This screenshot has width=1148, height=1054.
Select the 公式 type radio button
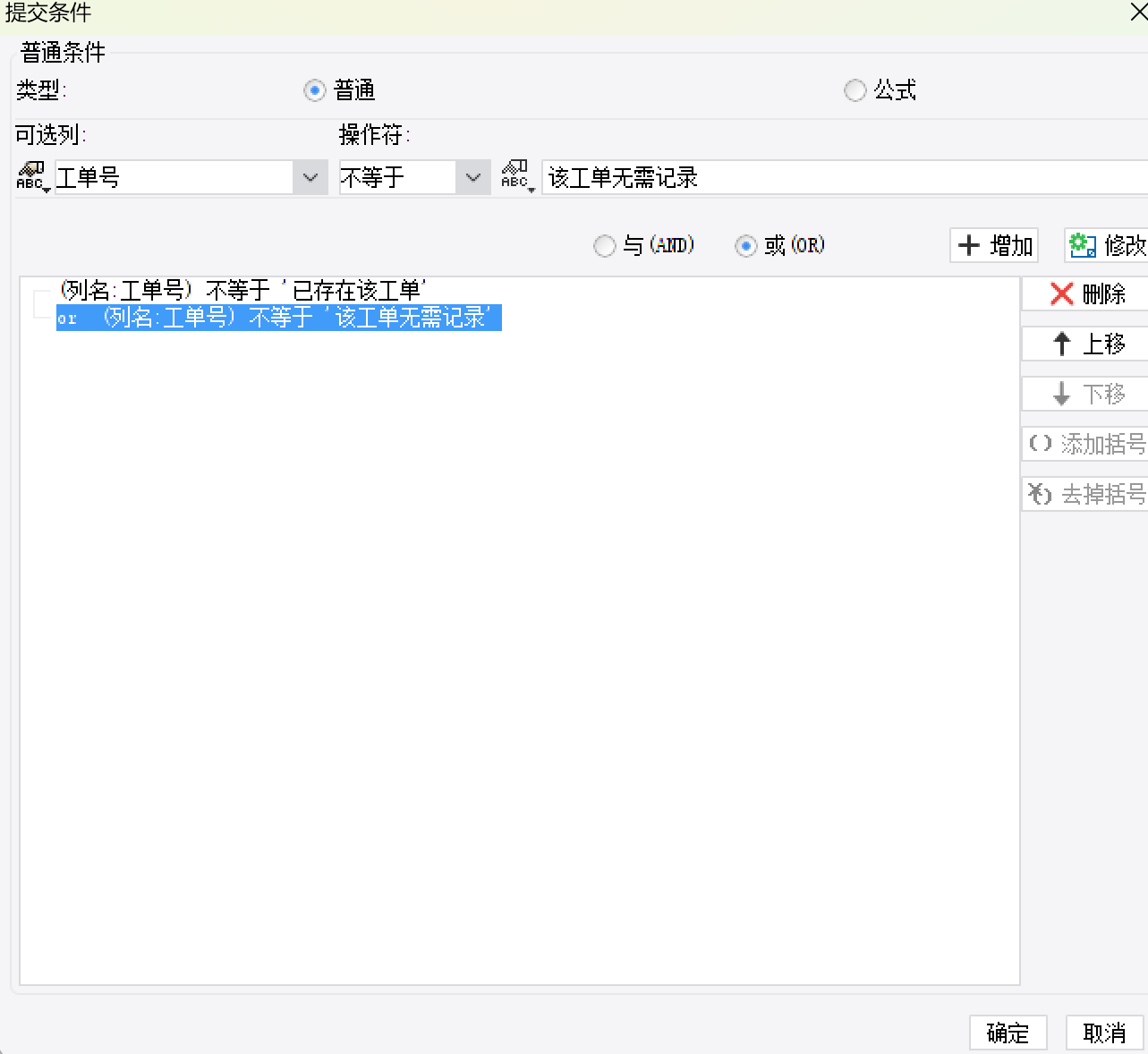click(855, 90)
